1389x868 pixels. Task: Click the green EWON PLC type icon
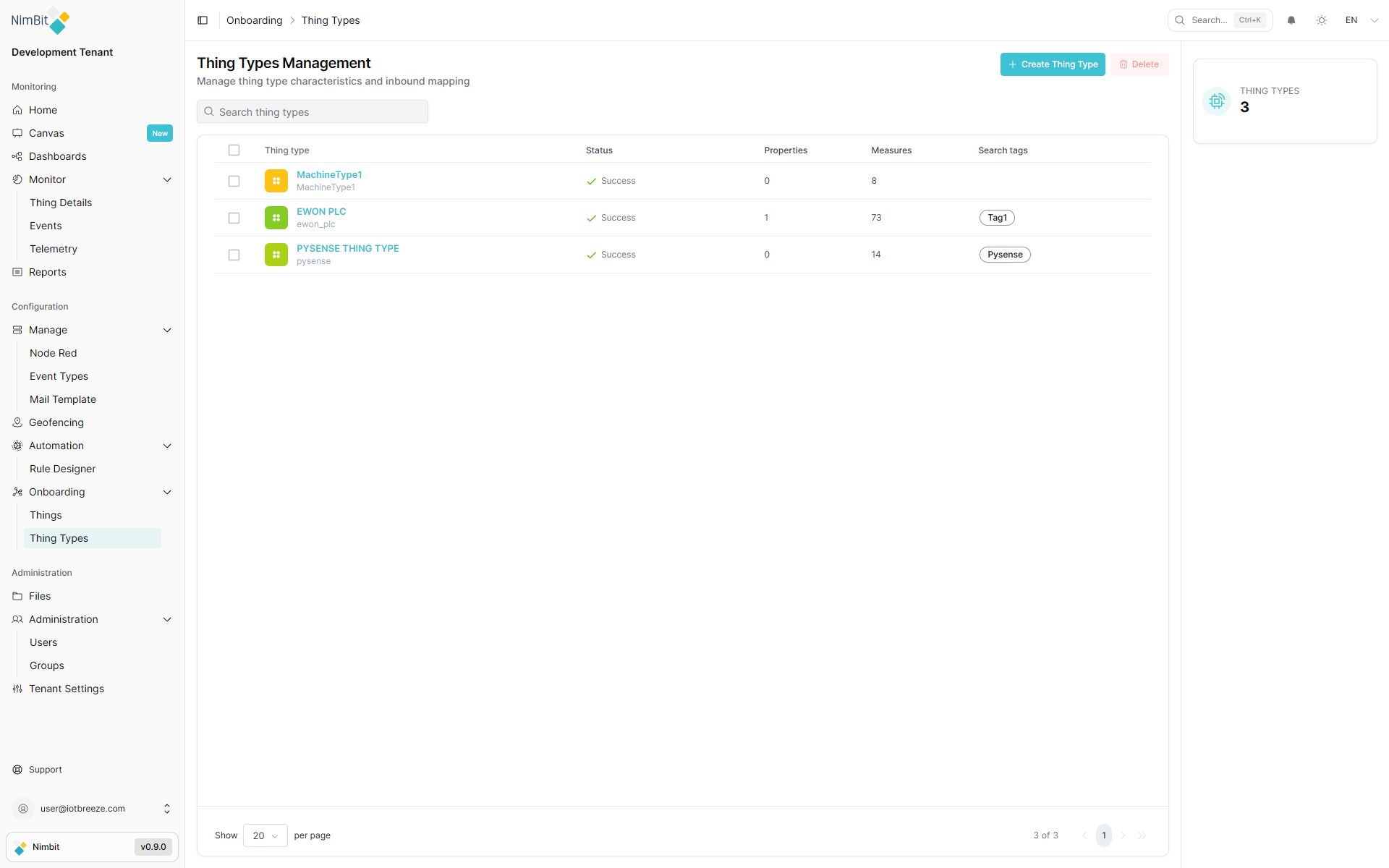coord(276,218)
